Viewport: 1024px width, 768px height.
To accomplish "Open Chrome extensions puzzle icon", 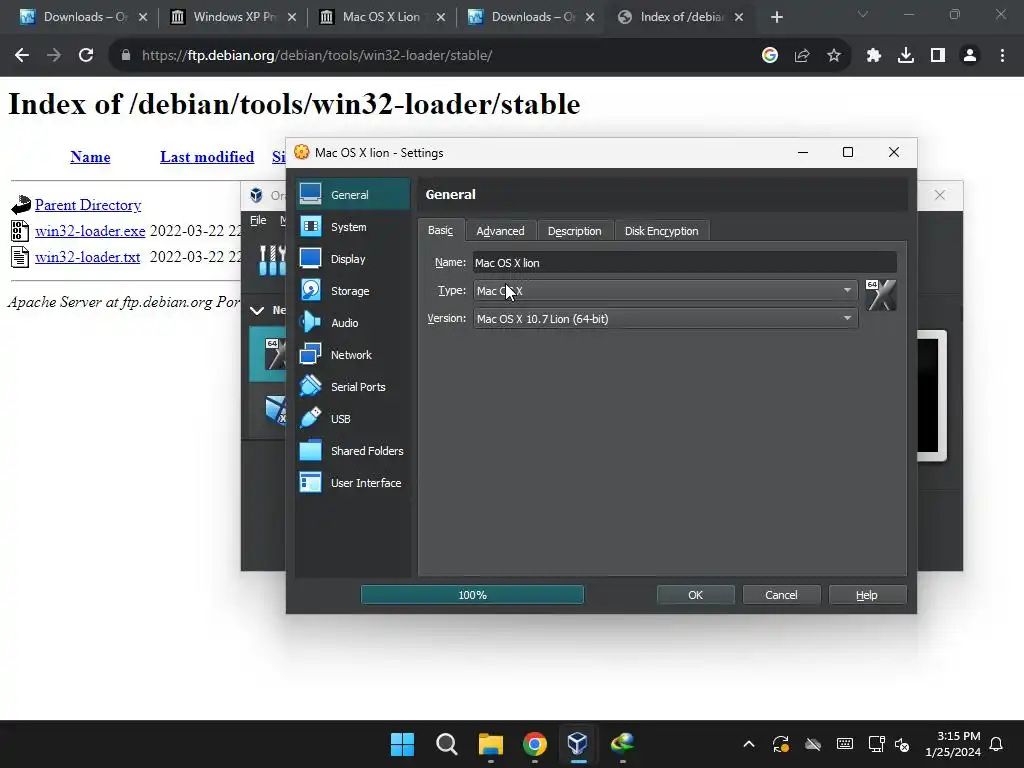I will pyautogui.click(x=874, y=56).
